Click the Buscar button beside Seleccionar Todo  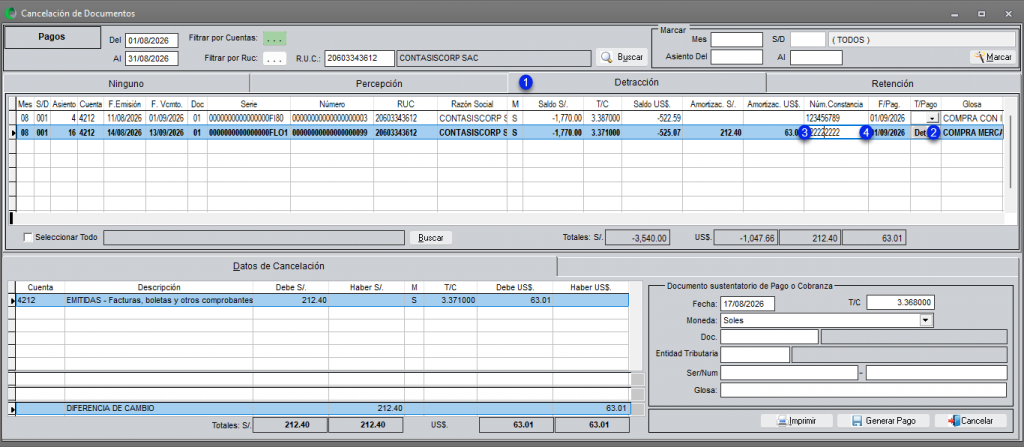pos(430,238)
